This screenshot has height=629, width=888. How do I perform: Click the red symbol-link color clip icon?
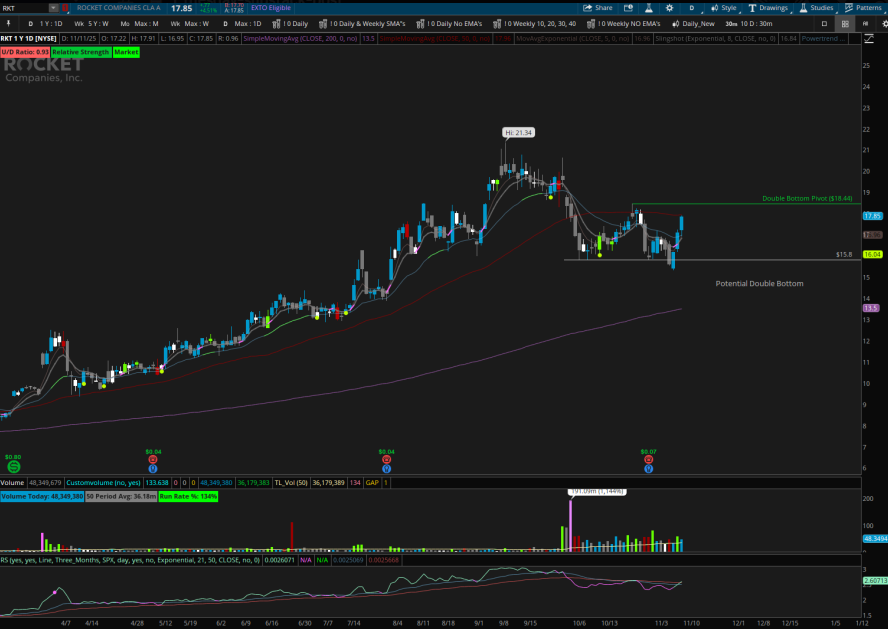[x=65, y=8]
